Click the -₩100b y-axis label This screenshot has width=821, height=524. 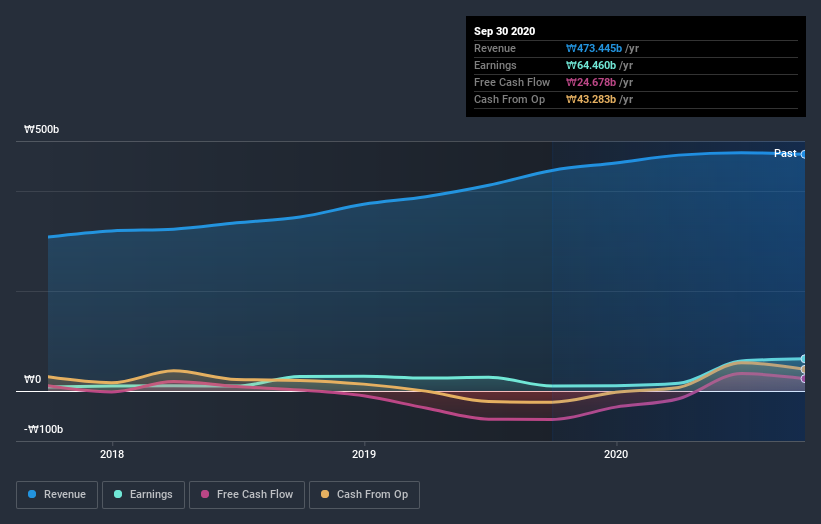click(x=43, y=429)
